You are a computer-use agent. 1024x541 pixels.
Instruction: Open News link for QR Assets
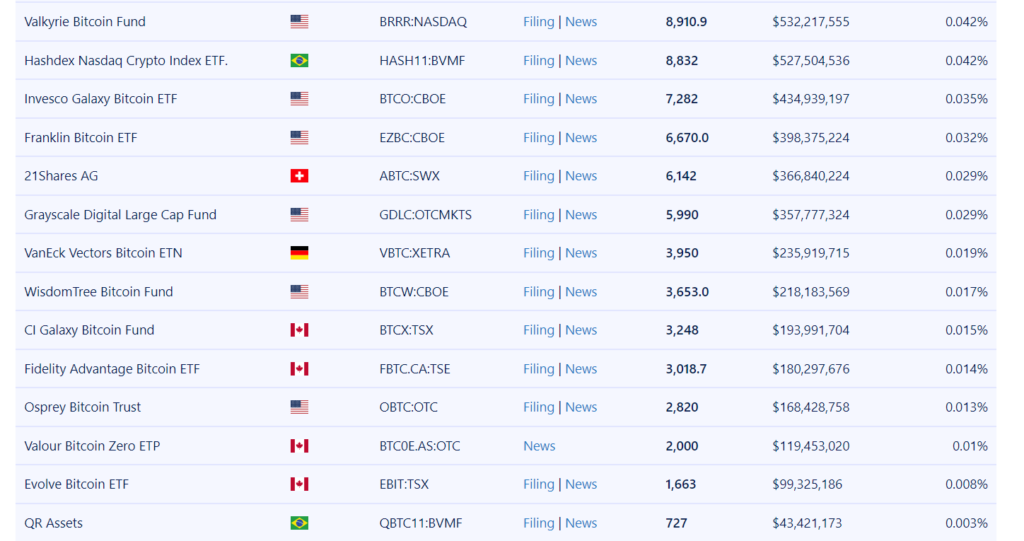click(x=581, y=523)
